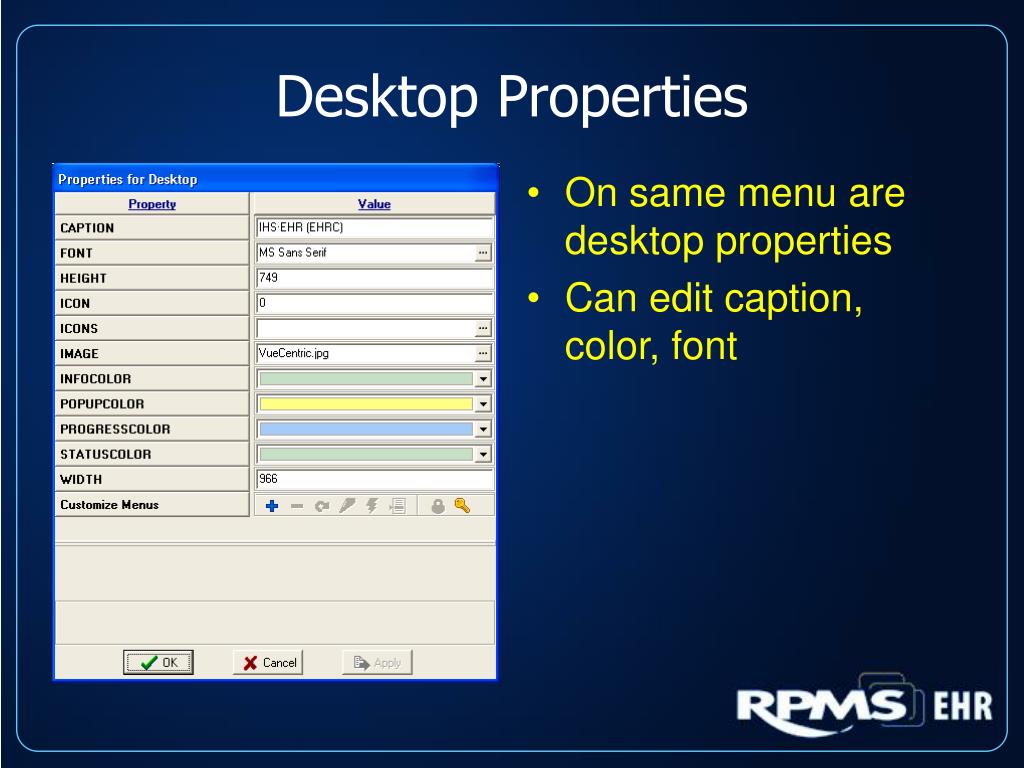
Task: Click the gray padlock icon
Action: (438, 505)
